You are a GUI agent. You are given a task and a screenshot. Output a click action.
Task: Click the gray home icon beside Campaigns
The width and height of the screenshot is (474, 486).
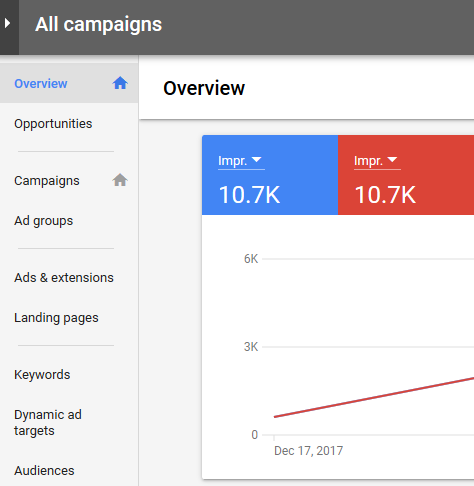coord(120,180)
